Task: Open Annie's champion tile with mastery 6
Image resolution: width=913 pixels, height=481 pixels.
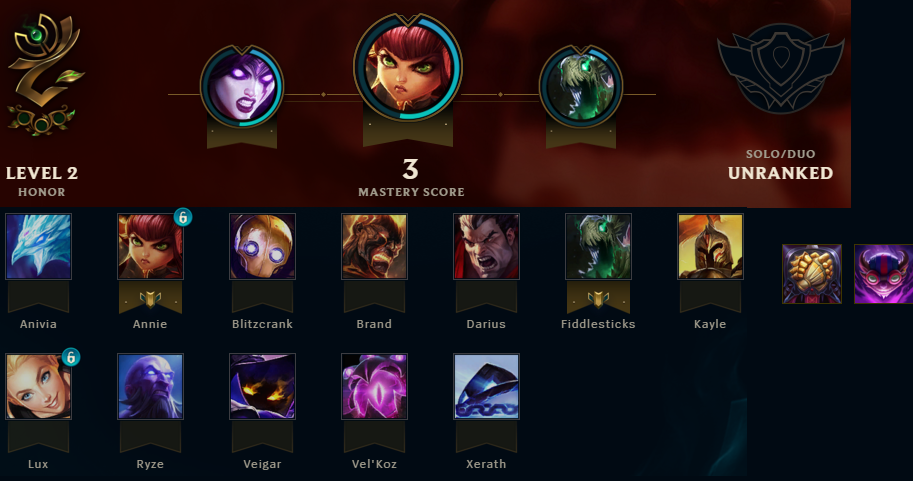Action: (150, 246)
